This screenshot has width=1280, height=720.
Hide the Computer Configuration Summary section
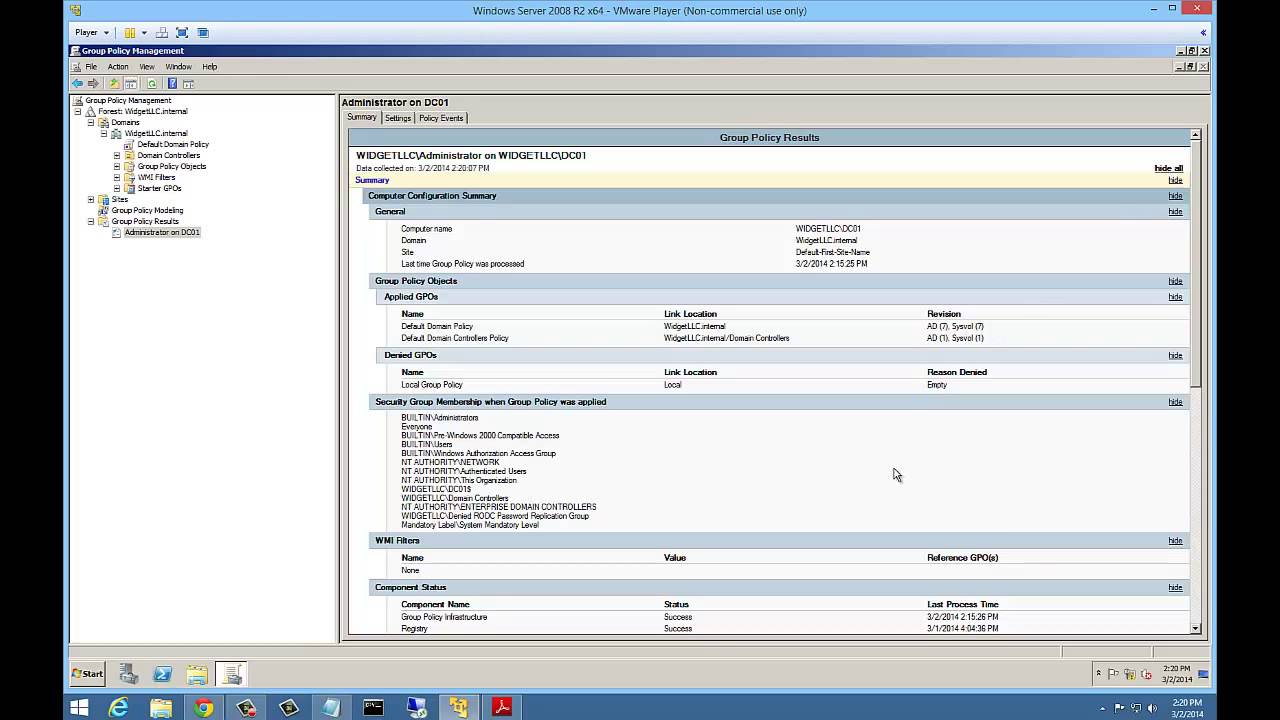pyautogui.click(x=1175, y=196)
